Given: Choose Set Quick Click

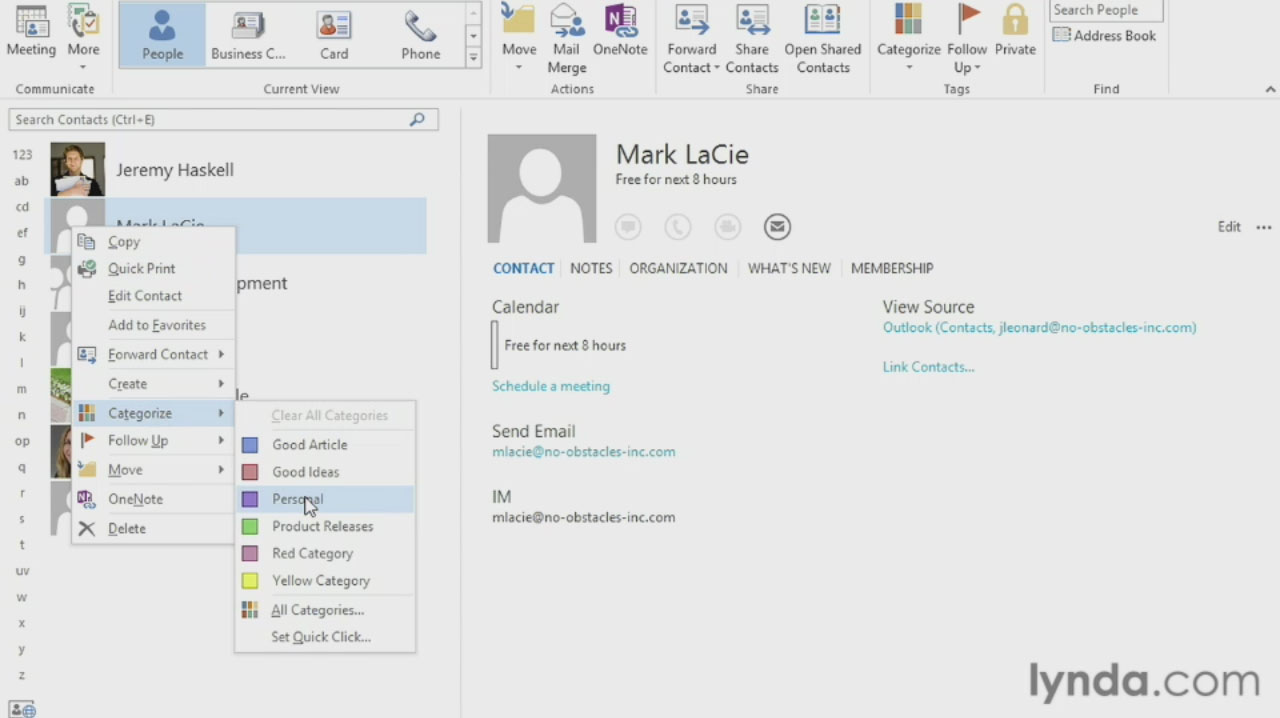Looking at the screenshot, I should coord(325,637).
